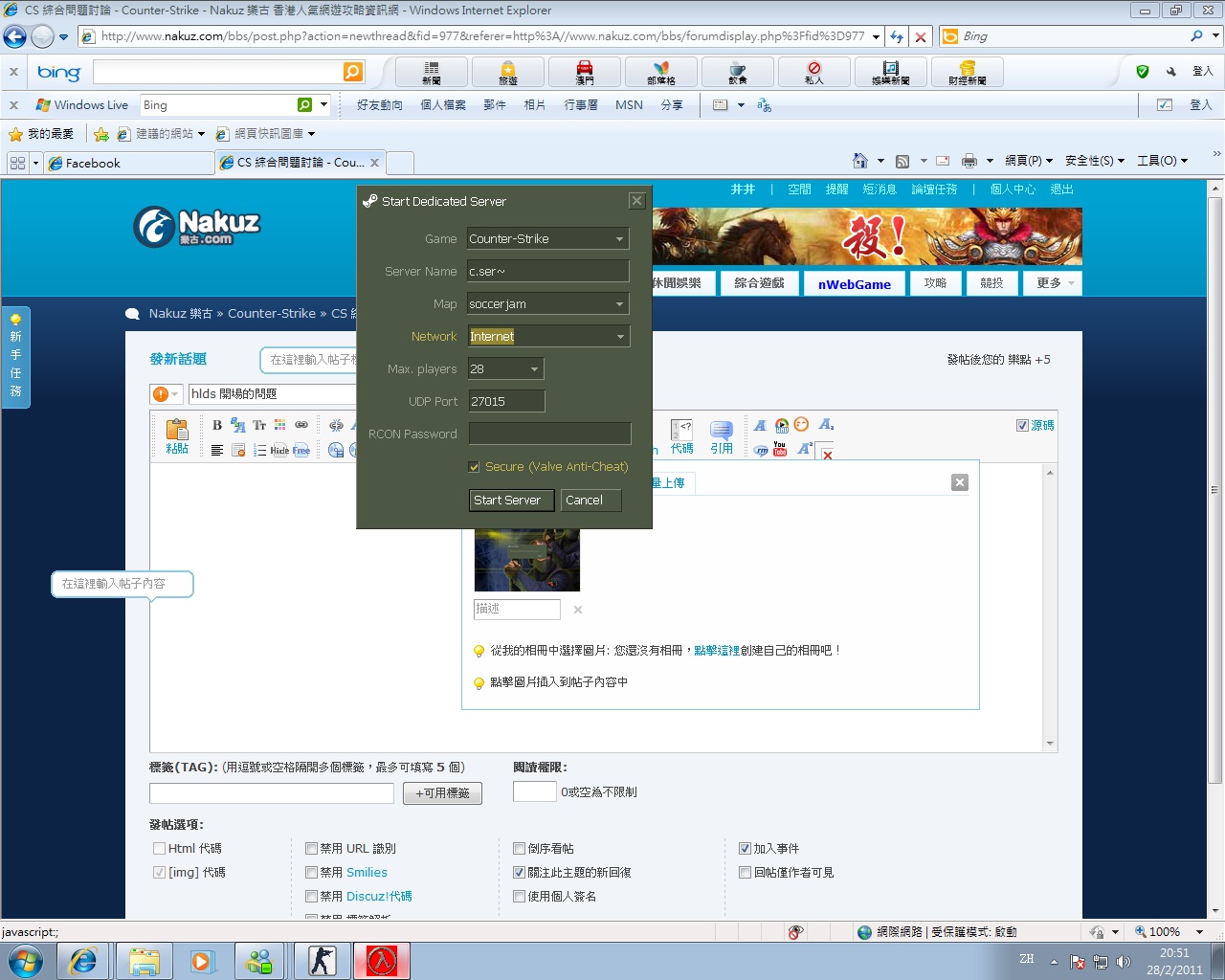Expand the Map dropdown showing soccerjam
Image resolution: width=1225 pixels, height=980 pixels.
point(619,304)
